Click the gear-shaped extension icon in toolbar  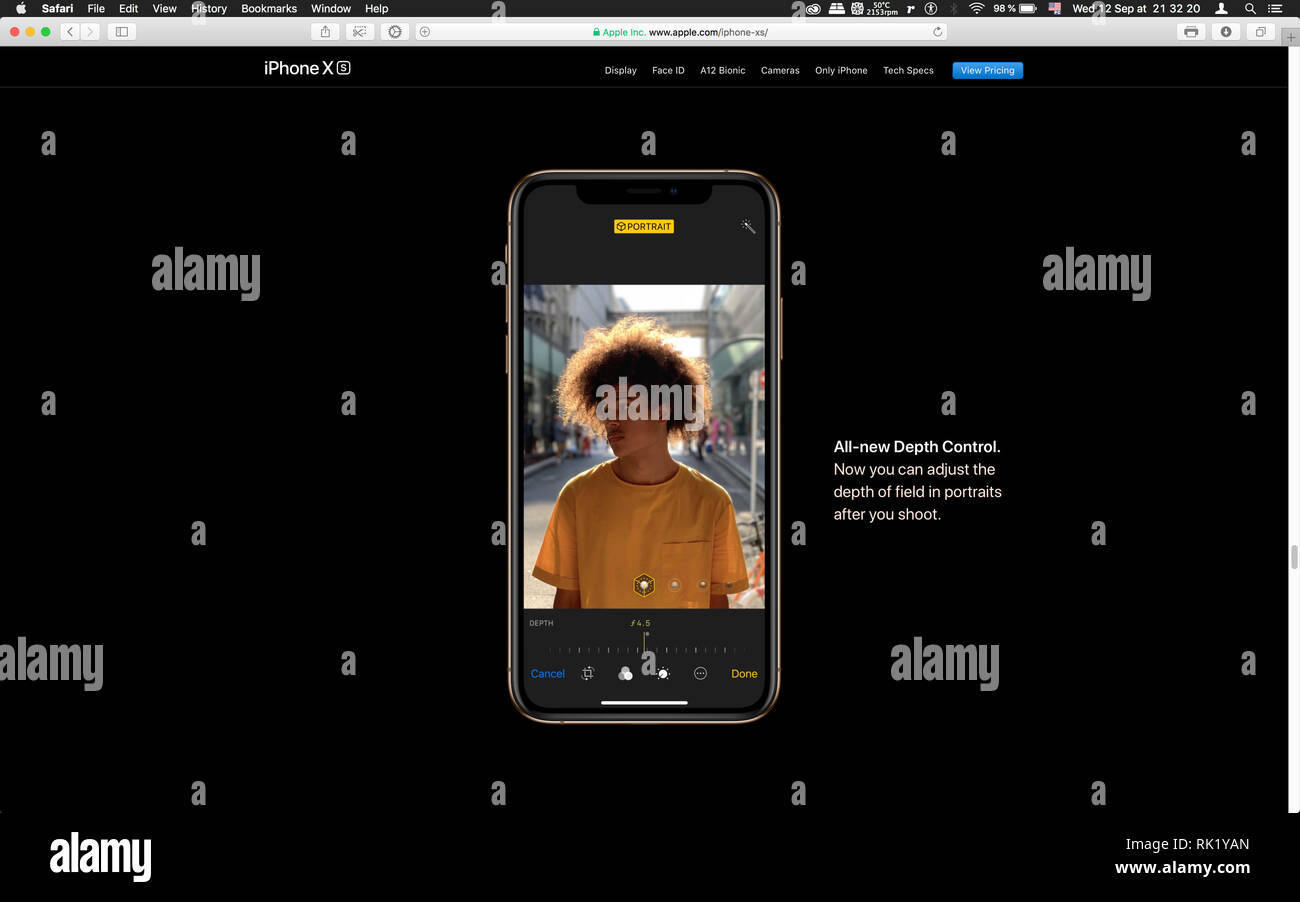coord(395,32)
